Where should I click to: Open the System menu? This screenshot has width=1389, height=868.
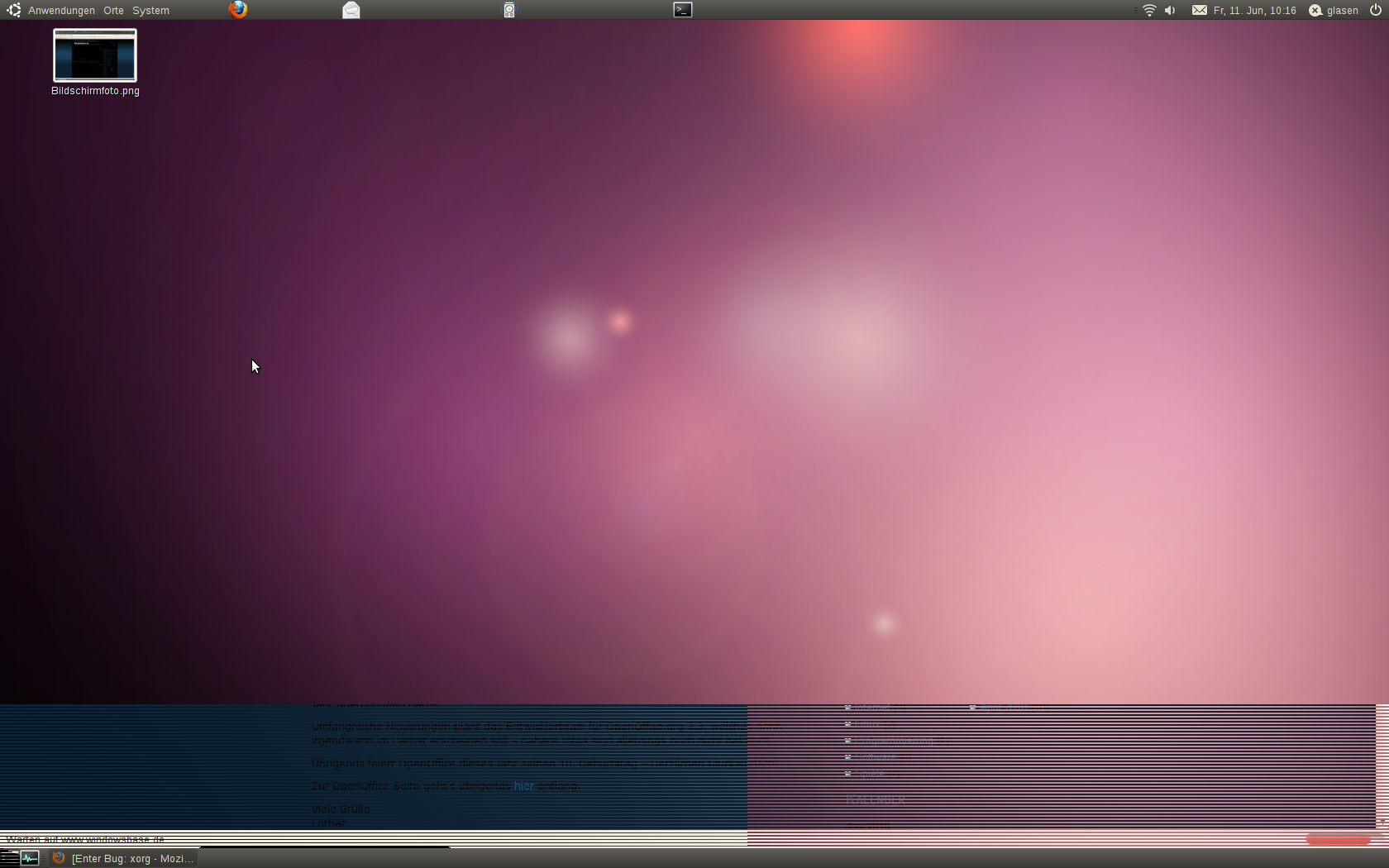(150, 11)
